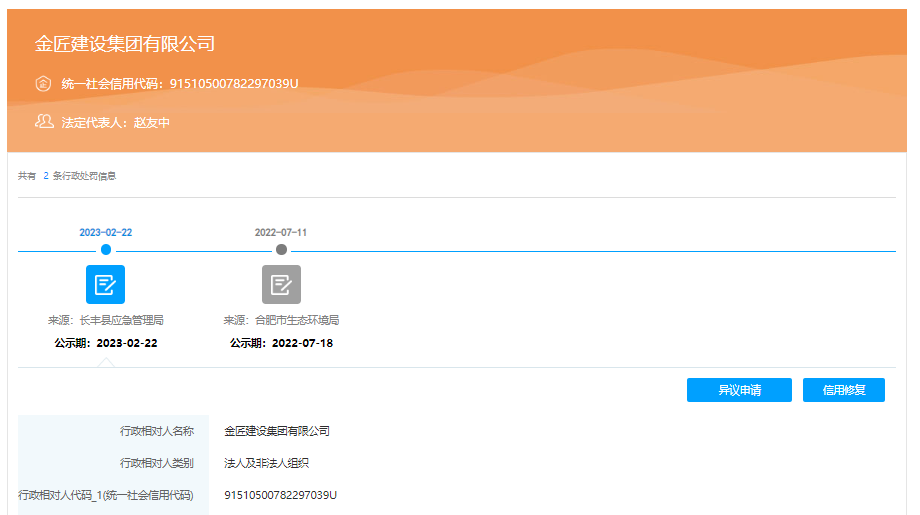Click the table credit code value 91510500782297039U
The image size is (920, 515).
point(280,495)
